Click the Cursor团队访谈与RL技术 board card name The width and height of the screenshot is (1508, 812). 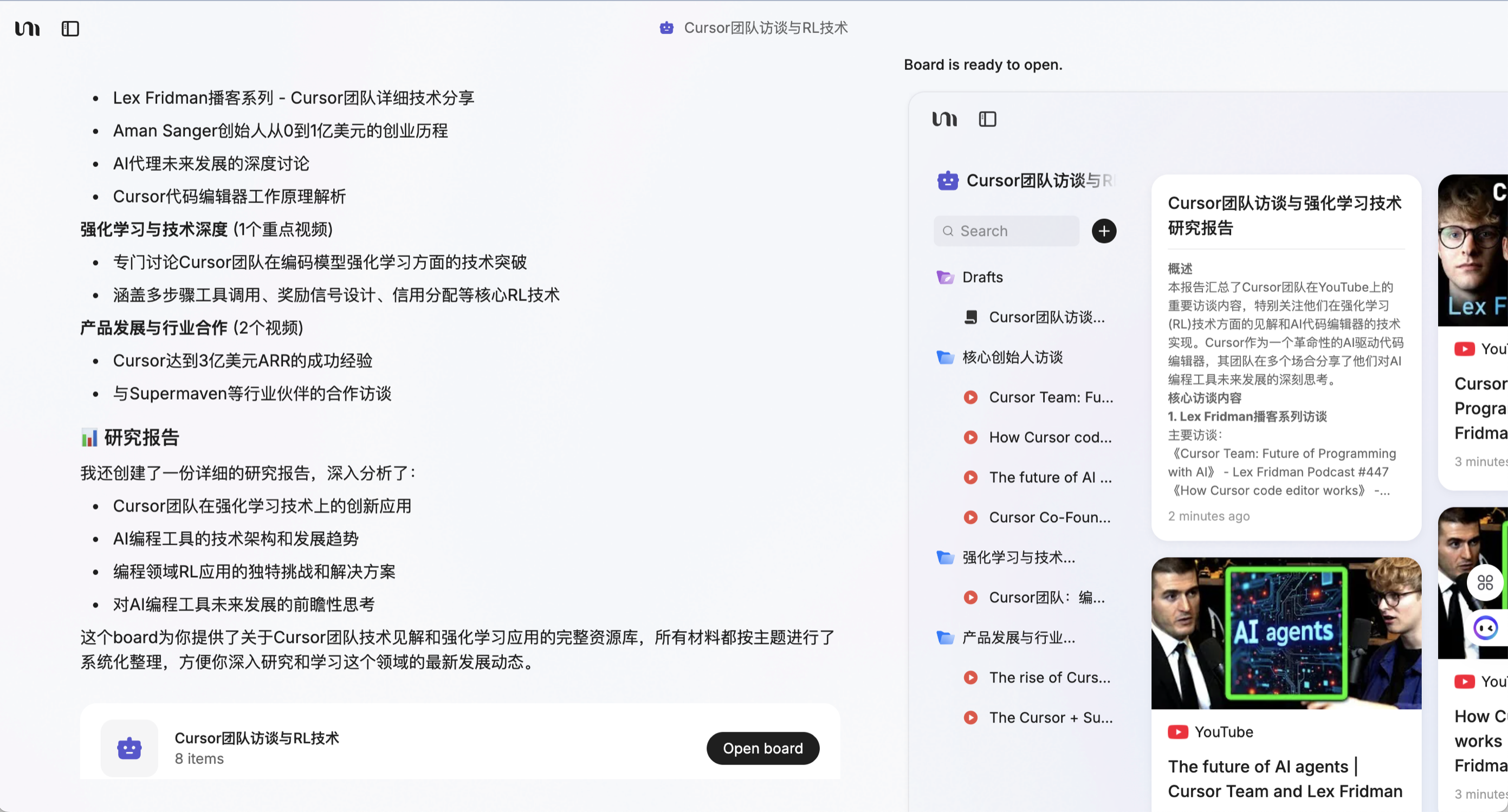coord(256,738)
